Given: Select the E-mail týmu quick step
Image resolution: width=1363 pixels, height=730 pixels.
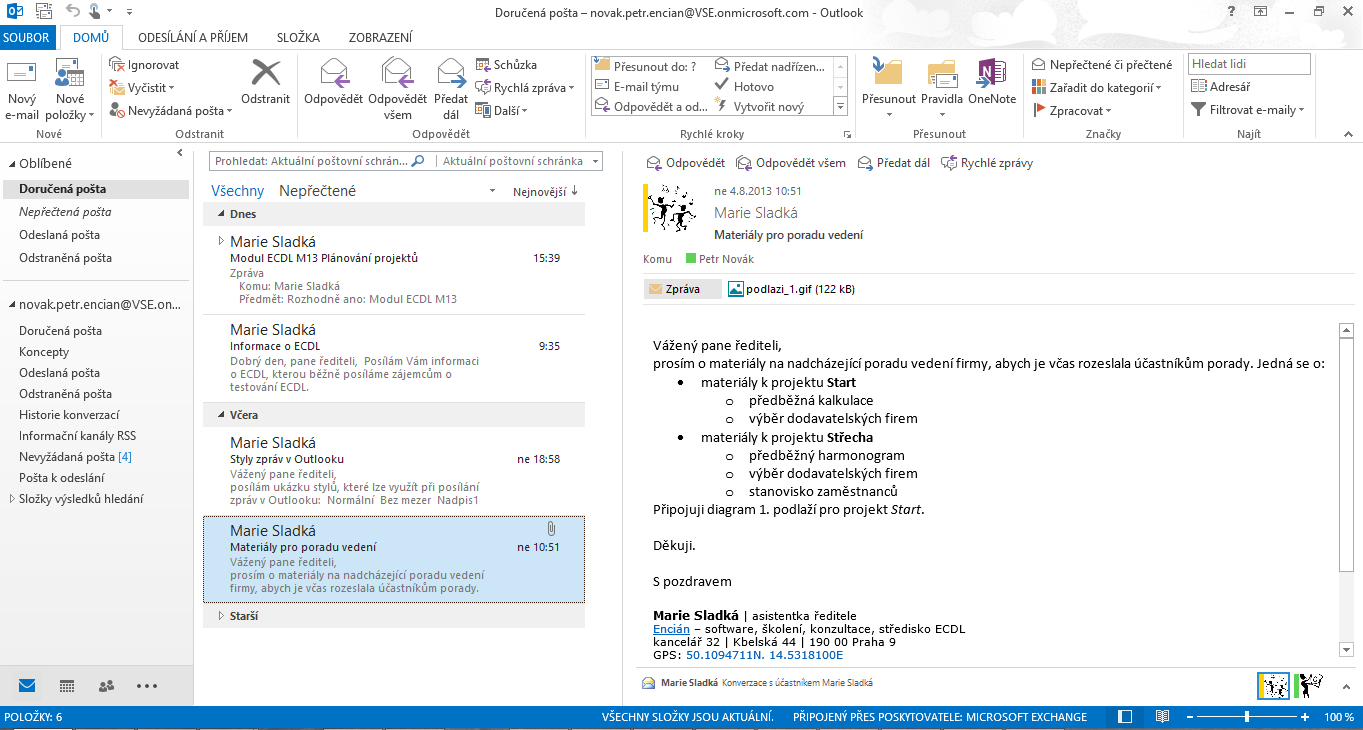Looking at the screenshot, I should pyautogui.click(x=637, y=87).
